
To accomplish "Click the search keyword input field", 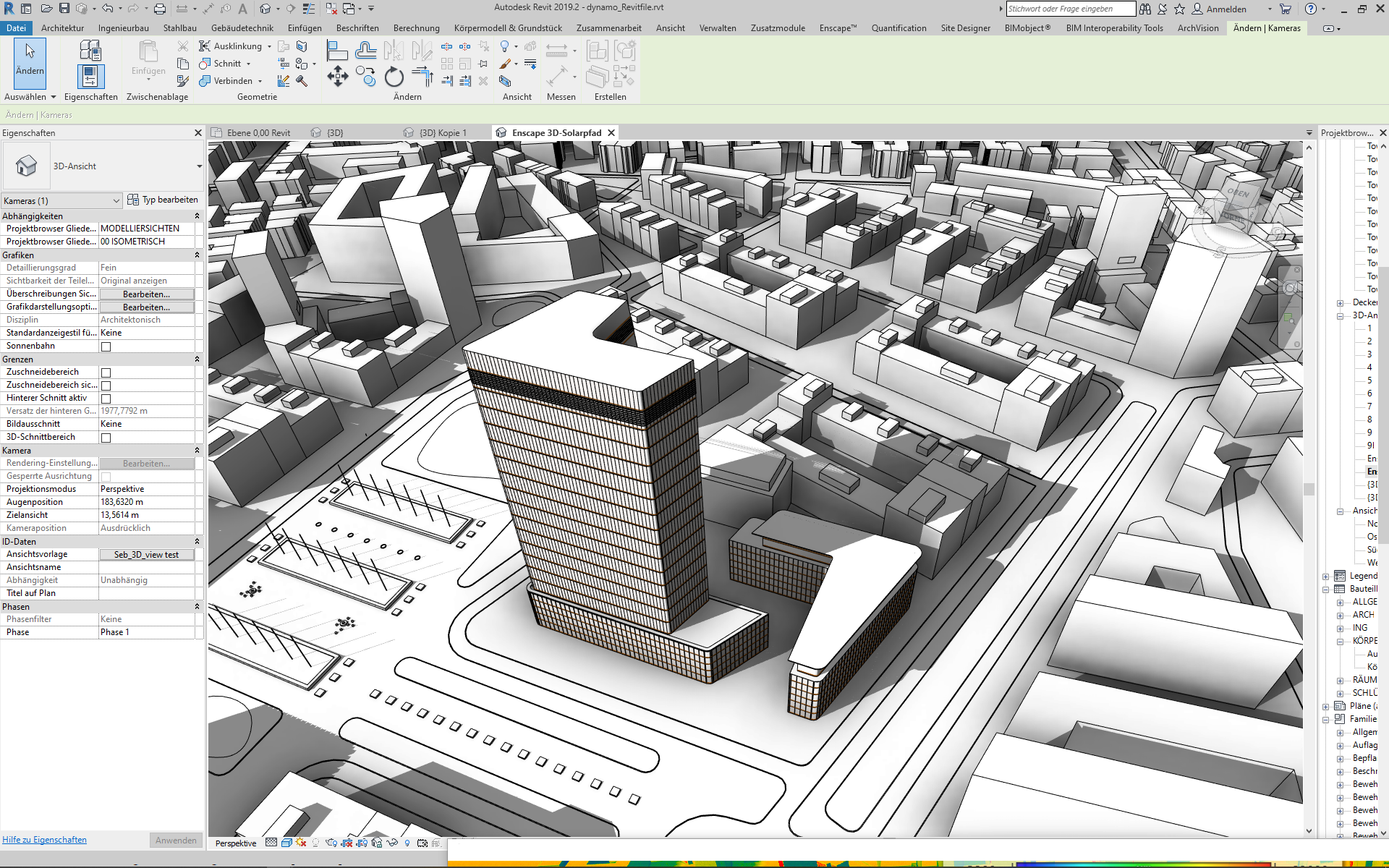I will coord(1070,9).
